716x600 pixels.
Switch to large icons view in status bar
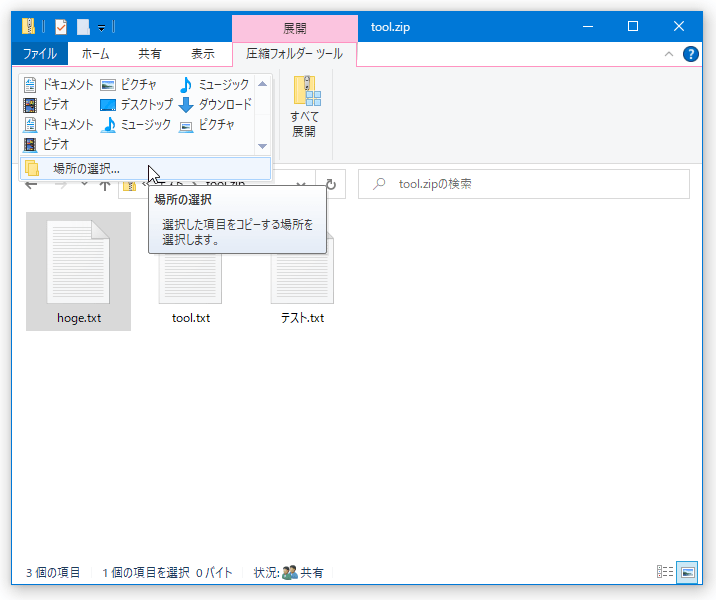687,572
